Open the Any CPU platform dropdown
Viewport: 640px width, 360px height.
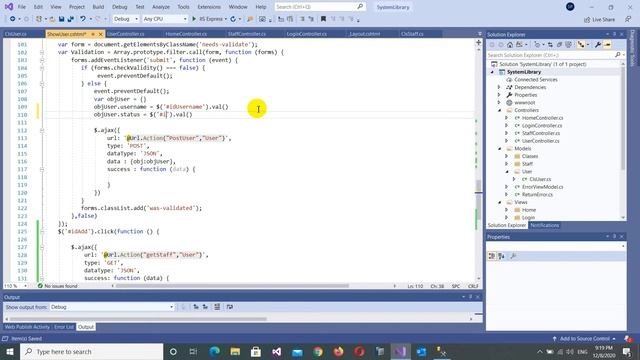click(x=165, y=19)
